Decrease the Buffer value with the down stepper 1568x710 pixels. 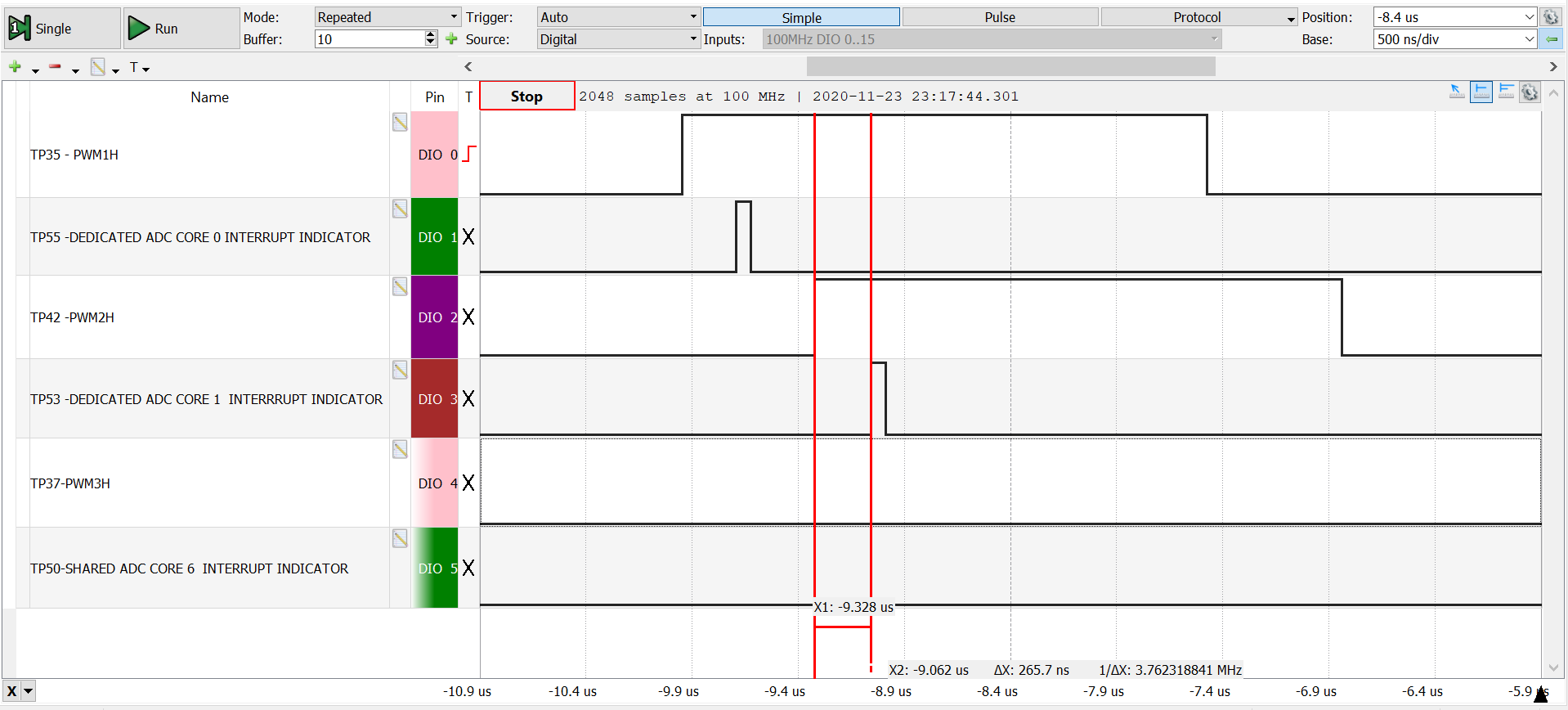[431, 43]
